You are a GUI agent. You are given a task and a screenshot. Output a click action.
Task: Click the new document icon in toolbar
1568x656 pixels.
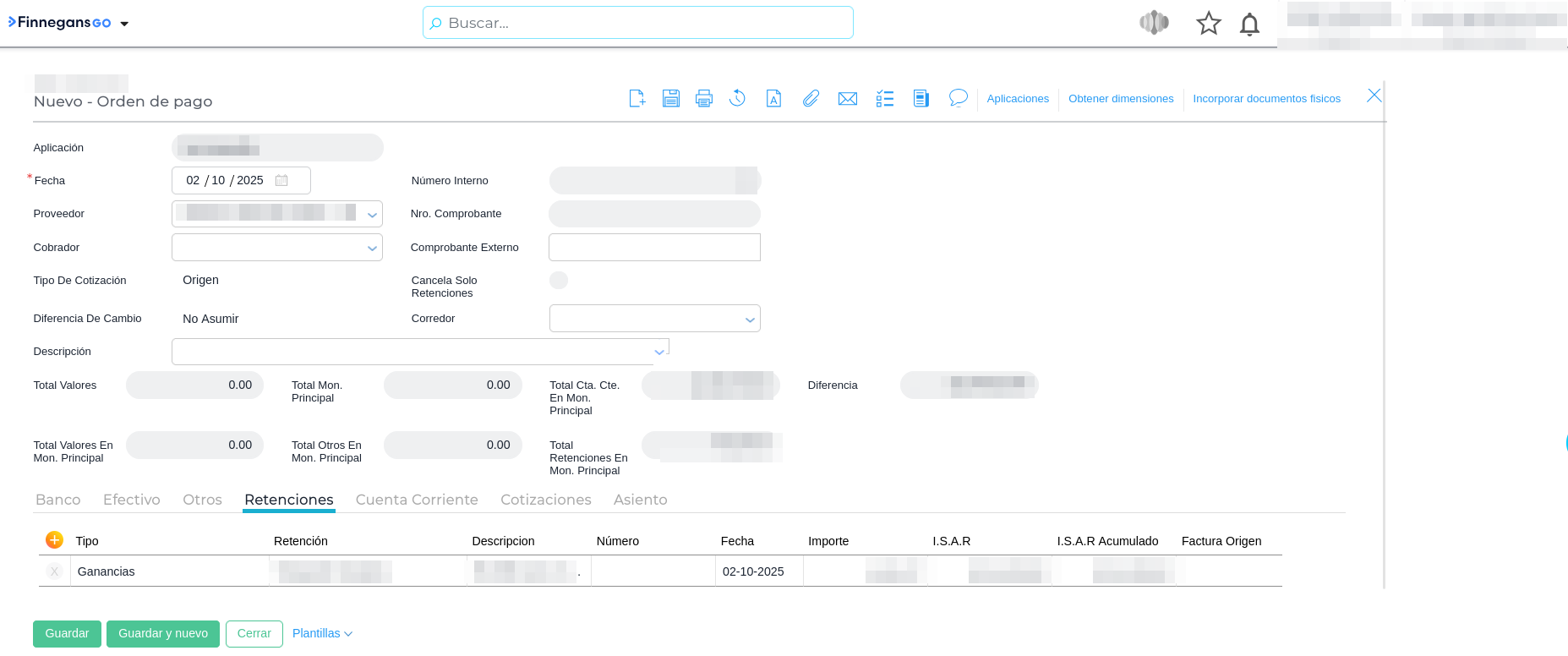pos(637,99)
